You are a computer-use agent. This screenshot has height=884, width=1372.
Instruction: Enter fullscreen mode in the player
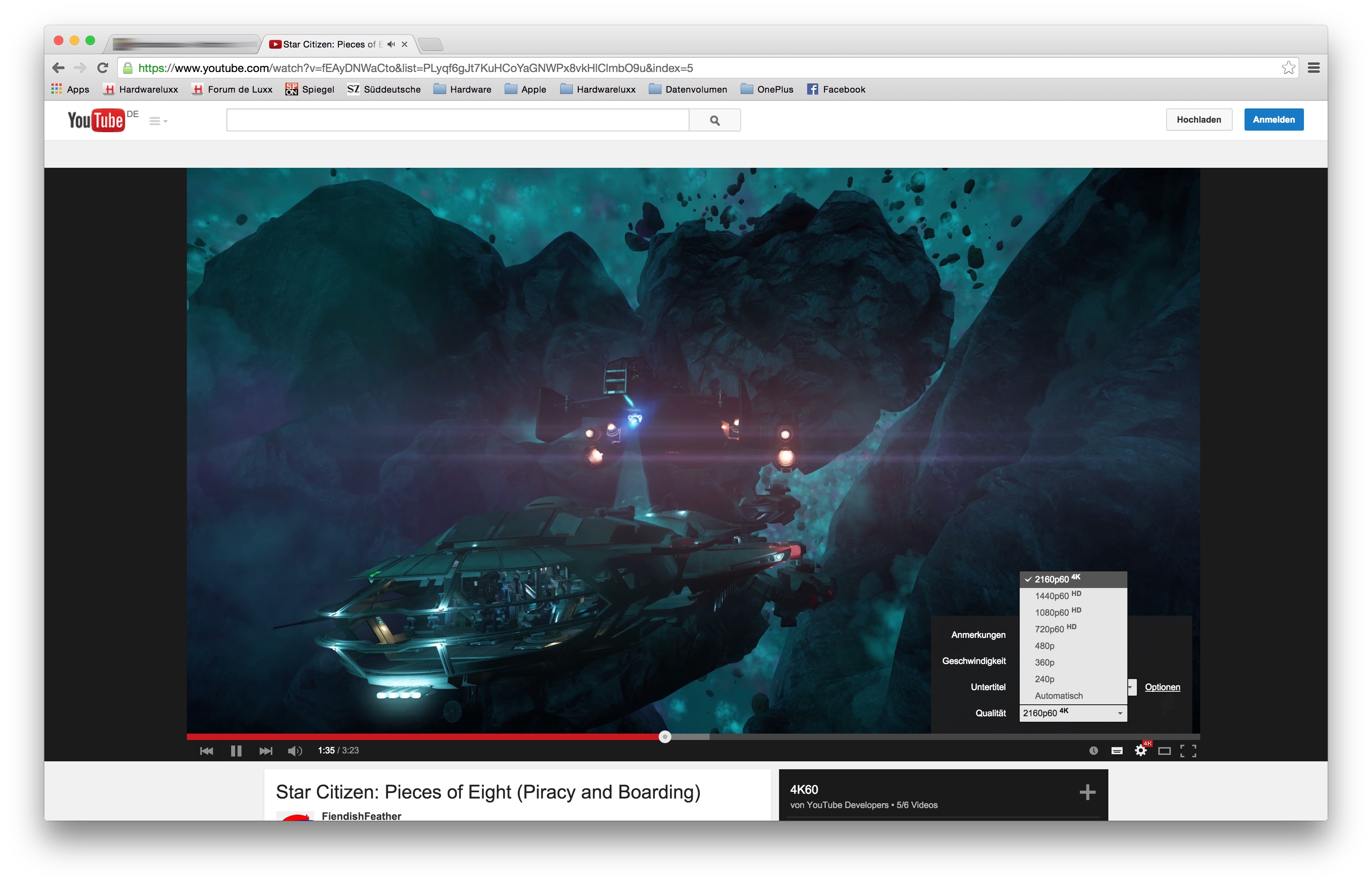(x=1188, y=751)
